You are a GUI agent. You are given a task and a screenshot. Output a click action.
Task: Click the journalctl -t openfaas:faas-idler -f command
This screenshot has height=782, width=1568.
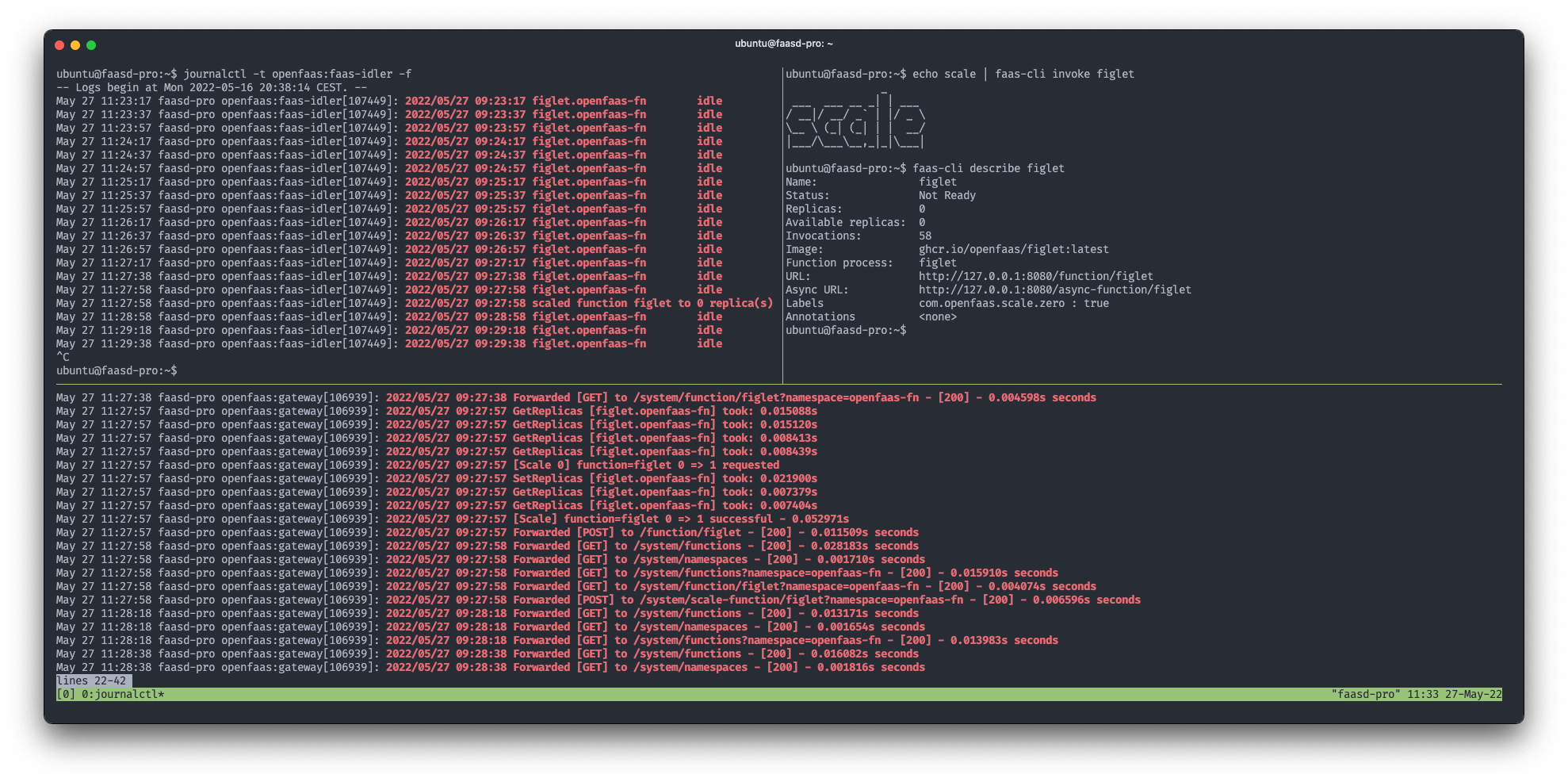tap(297, 74)
